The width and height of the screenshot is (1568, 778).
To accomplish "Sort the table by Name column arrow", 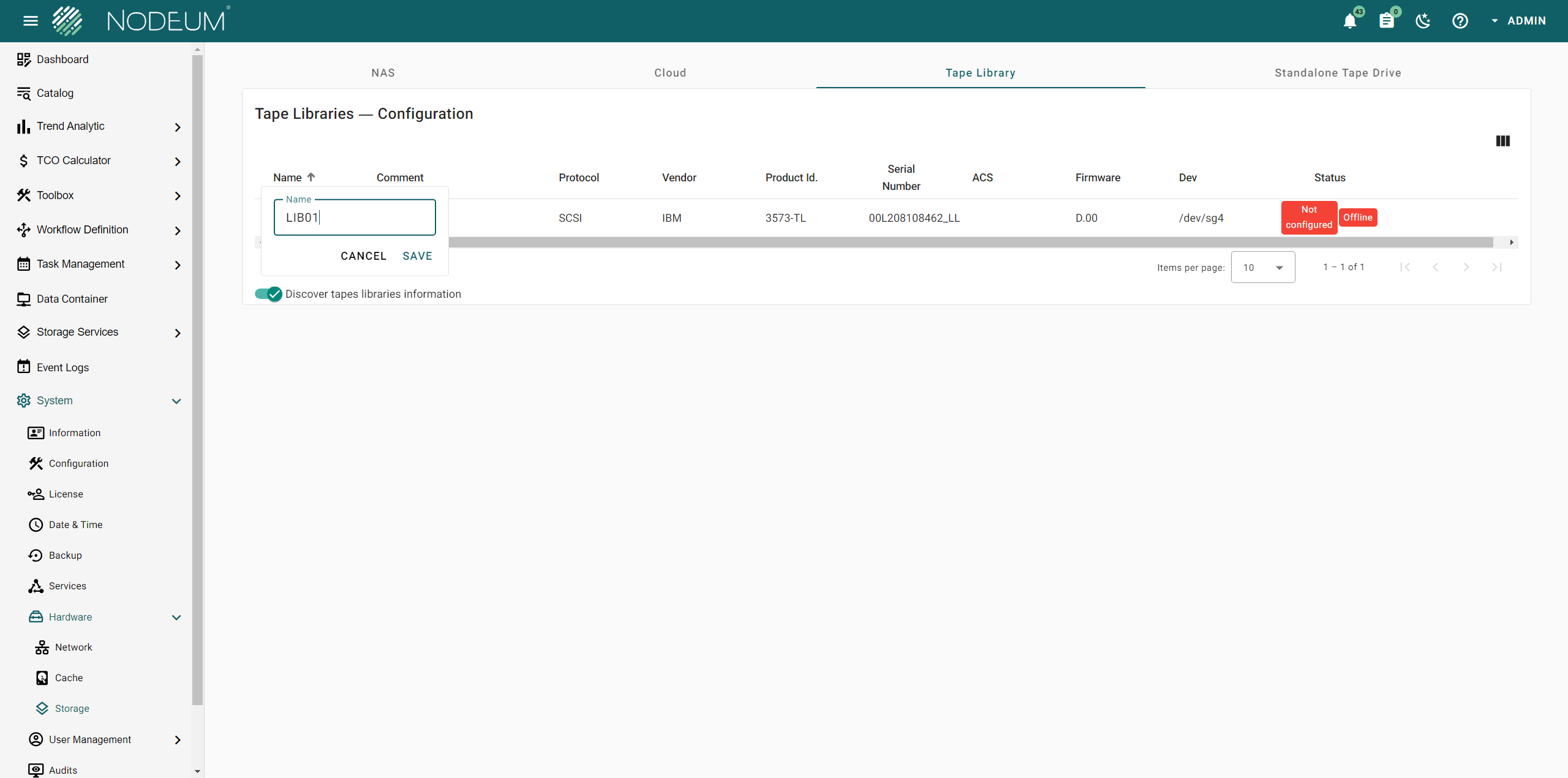I will 311,177.
